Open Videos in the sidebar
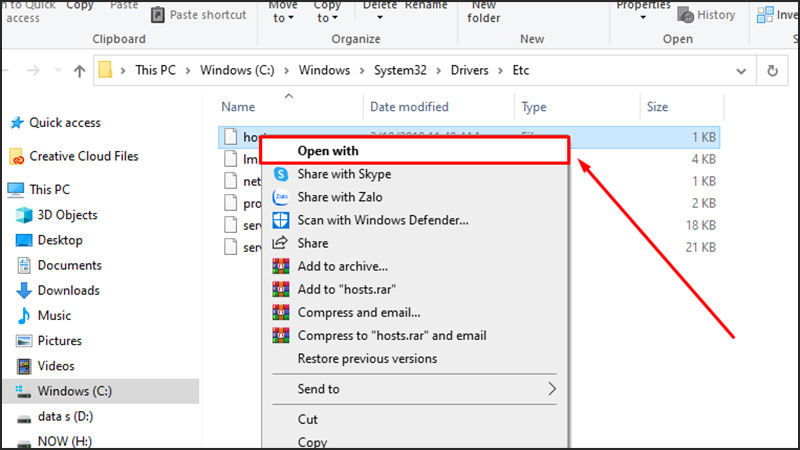The width and height of the screenshot is (800, 450). pyautogui.click(x=56, y=366)
